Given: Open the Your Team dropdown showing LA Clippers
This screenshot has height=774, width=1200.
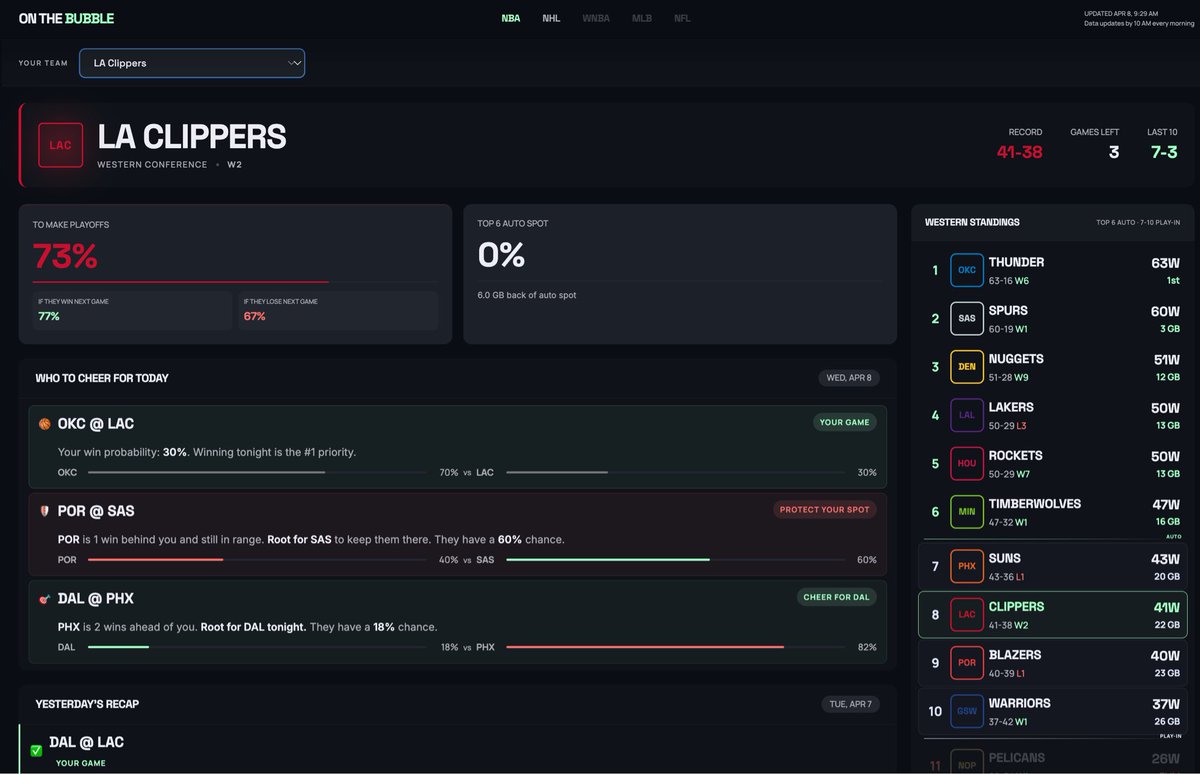Looking at the screenshot, I should 192,63.
